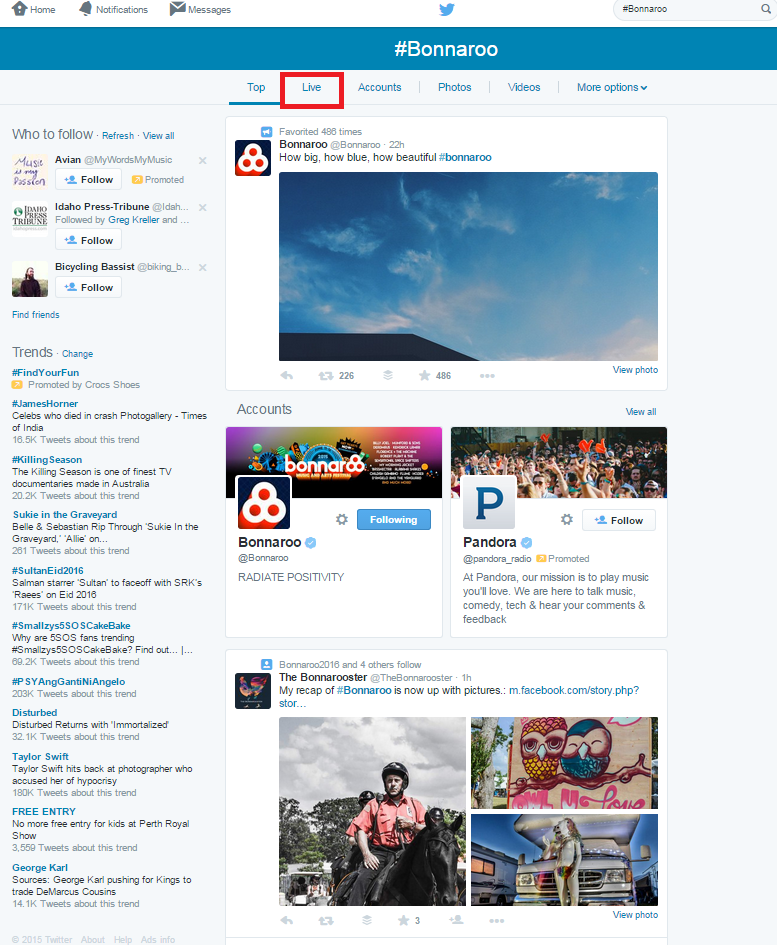Screen dimensions: 777x945
Task: Favorite the tweet with 486 stars
Action: 424,375
